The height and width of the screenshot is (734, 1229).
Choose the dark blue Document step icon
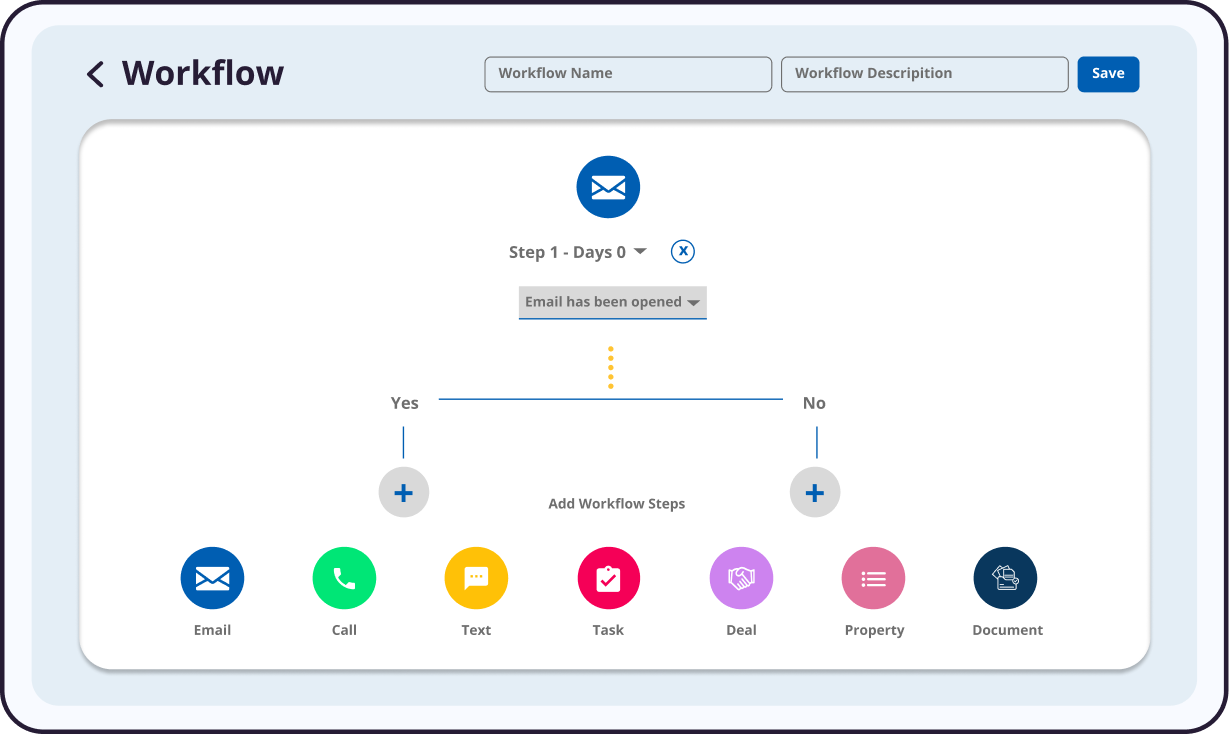[1005, 578]
